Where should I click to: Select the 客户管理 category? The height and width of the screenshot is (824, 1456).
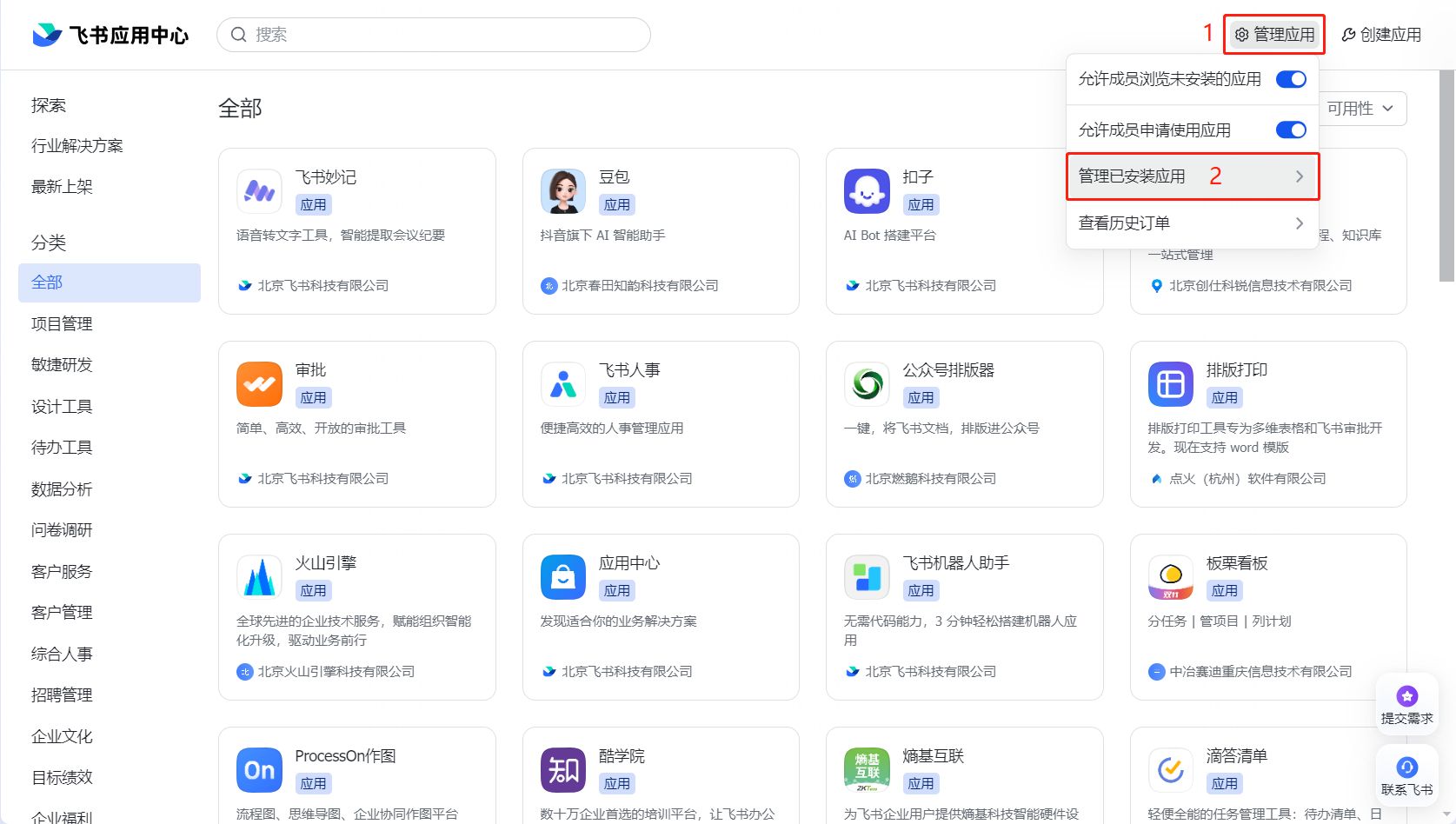tap(62, 612)
